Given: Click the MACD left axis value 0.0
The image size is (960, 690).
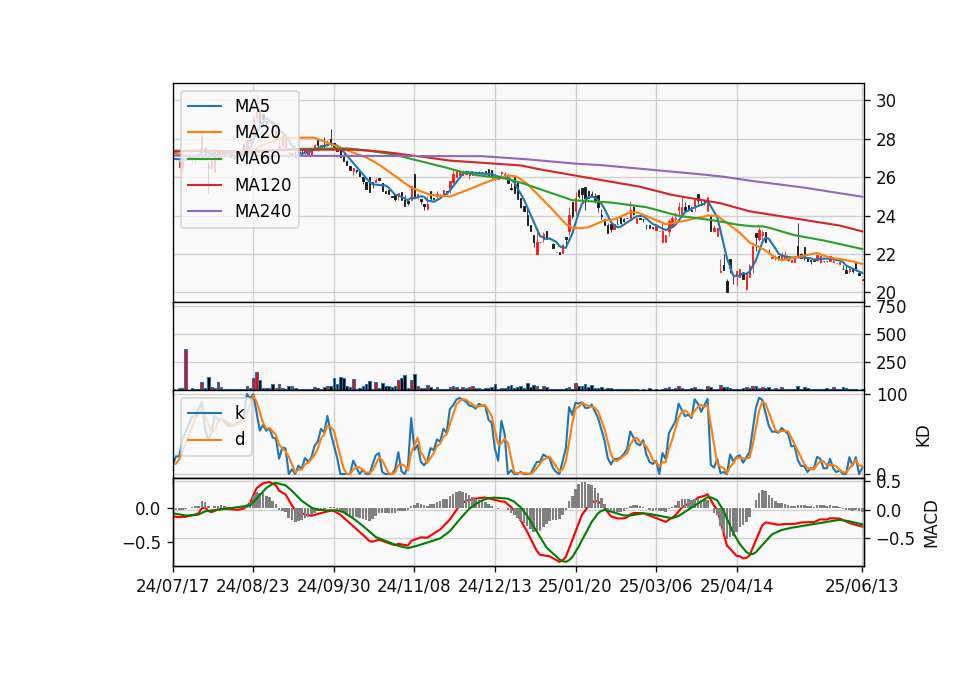Looking at the screenshot, I should click(148, 509).
